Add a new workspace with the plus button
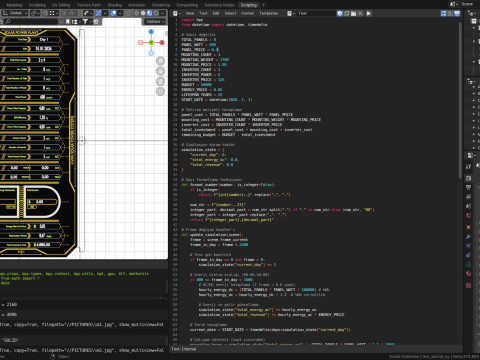480x360 pixels. point(263,5)
